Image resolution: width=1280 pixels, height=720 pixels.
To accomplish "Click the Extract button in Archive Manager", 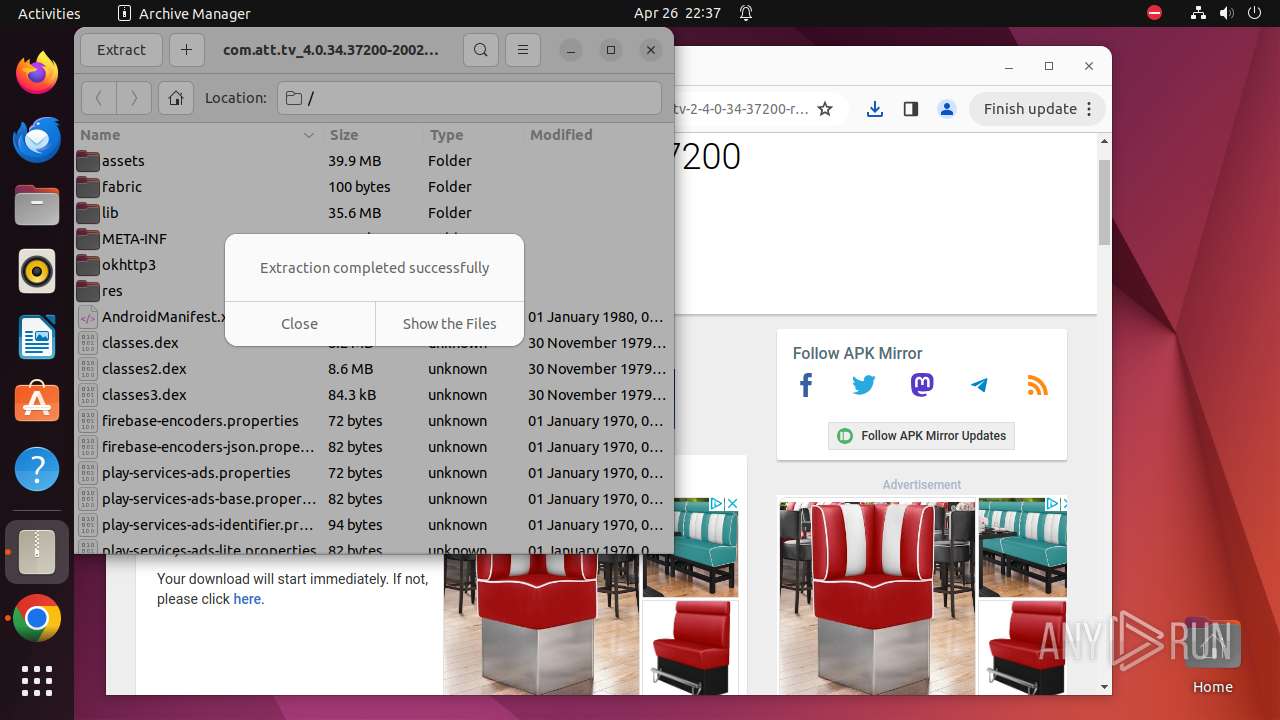I will (121, 50).
